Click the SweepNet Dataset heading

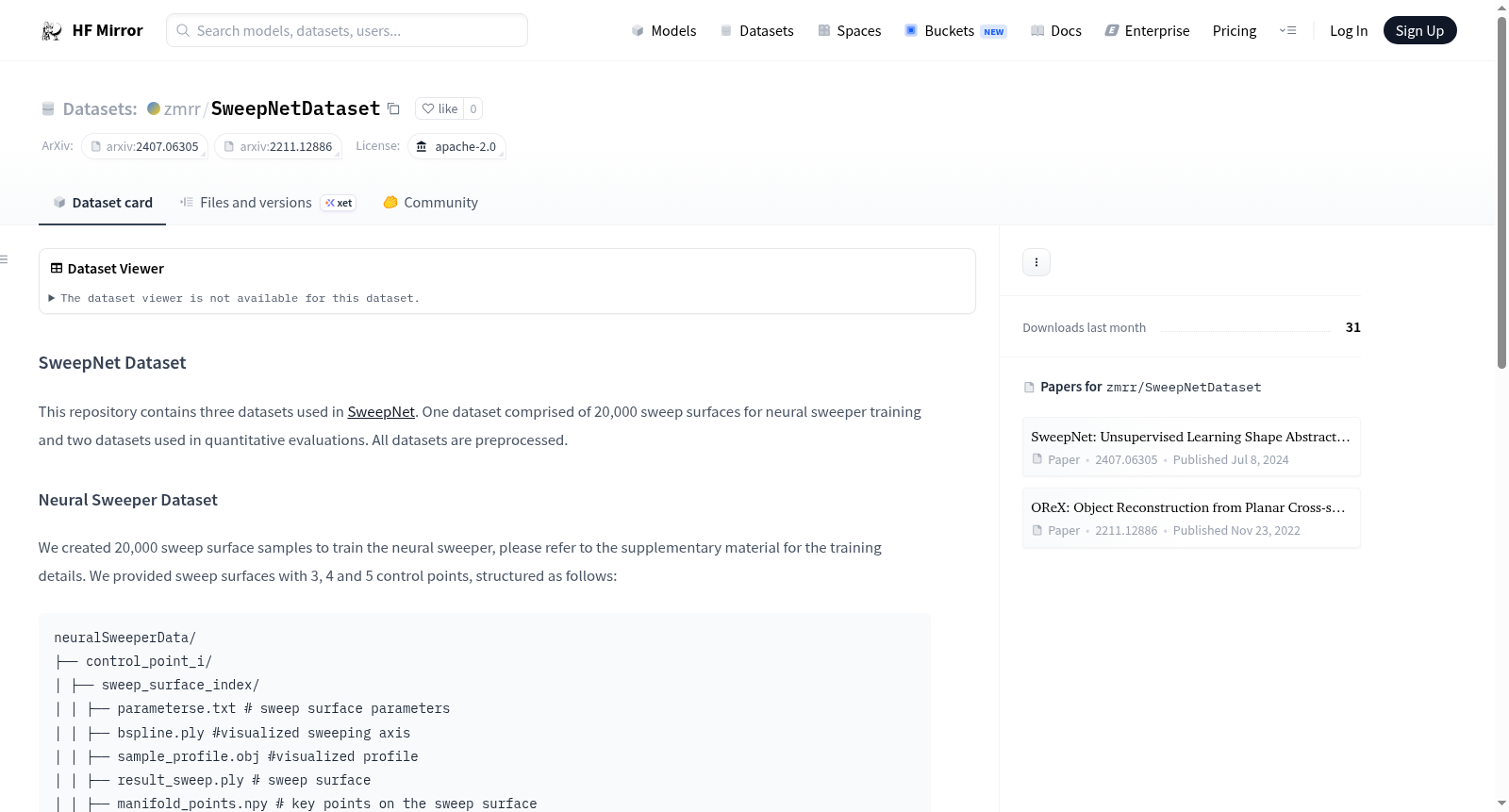(x=112, y=363)
